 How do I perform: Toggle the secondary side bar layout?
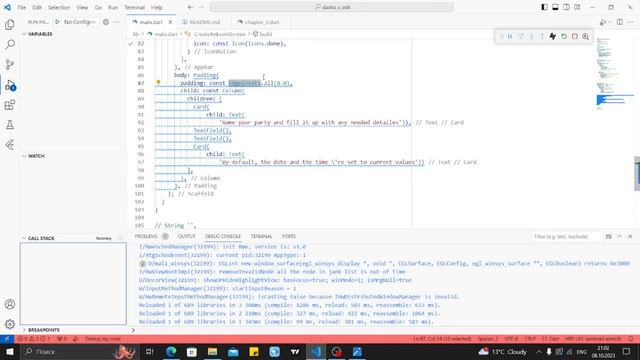point(566,7)
